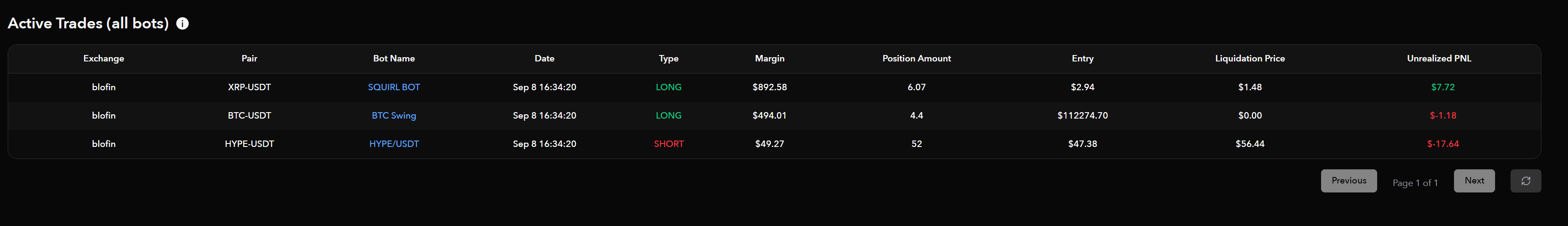Screen dimensions: 1568x226
Task: Click the Unrealized PNL column header
Action: (x=1439, y=58)
